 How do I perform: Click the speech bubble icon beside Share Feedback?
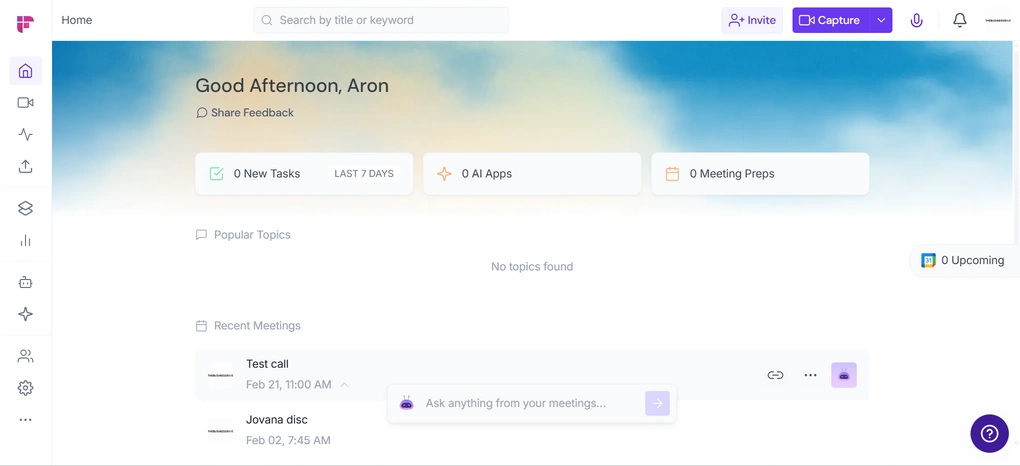202,113
